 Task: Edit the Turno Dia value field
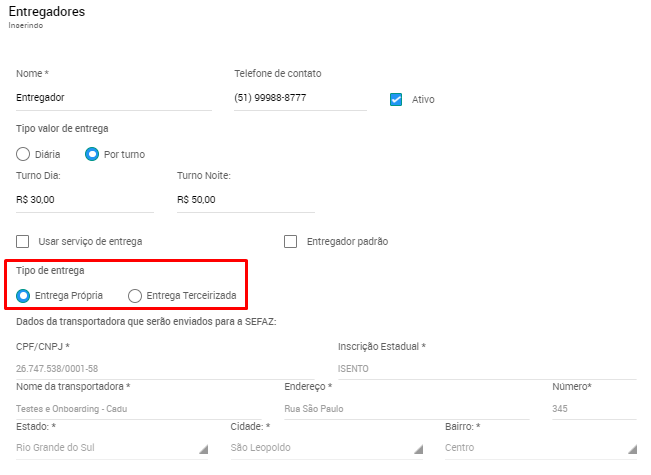tap(85, 200)
